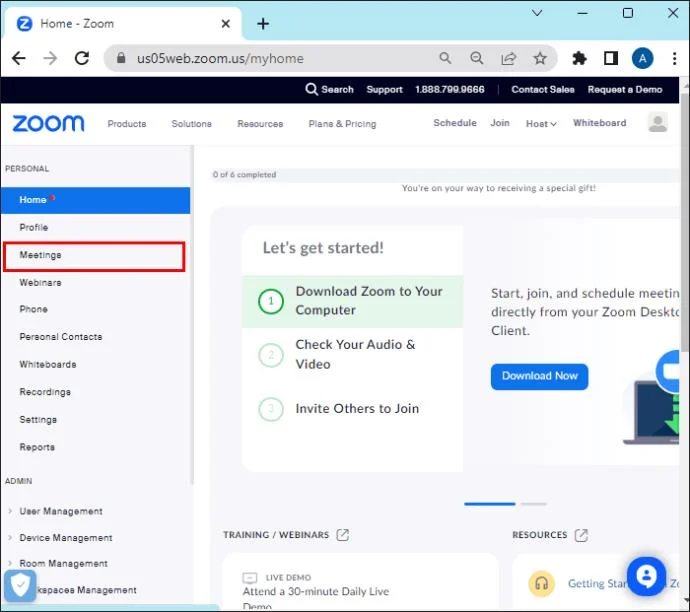690x612 pixels.
Task: Click the Download Now button
Action: 540,377
